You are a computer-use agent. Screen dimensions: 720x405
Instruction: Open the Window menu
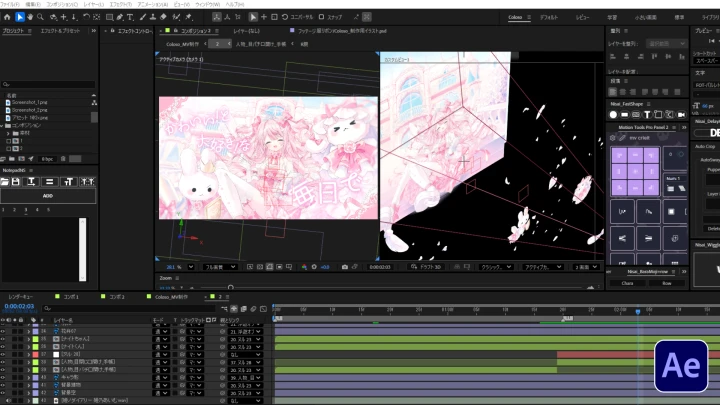[x=208, y=4]
